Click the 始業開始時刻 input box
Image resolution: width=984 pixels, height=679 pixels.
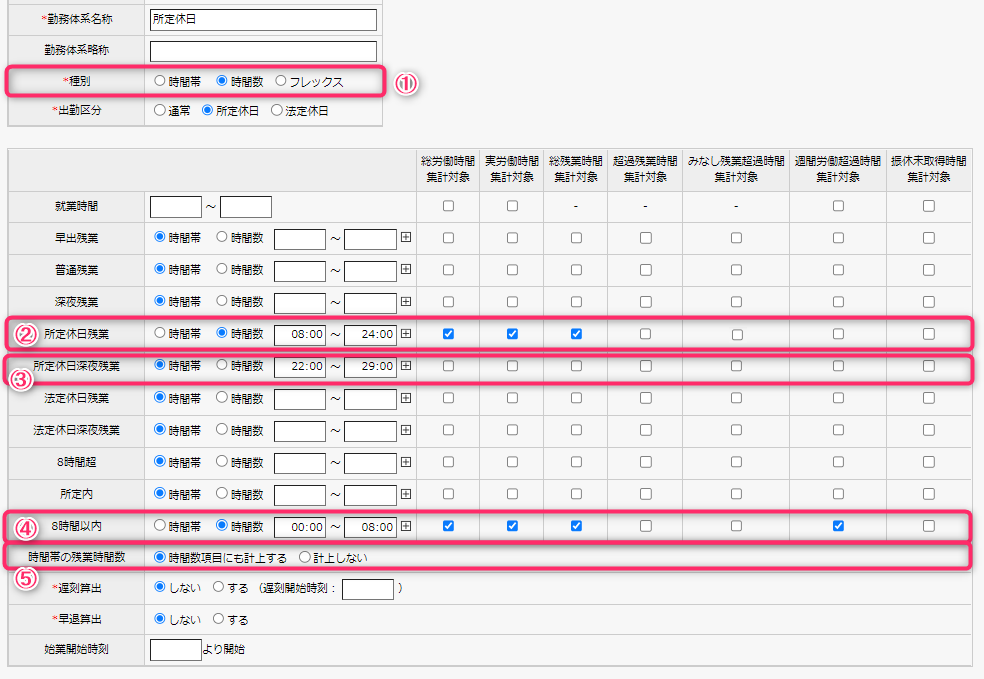pos(175,649)
